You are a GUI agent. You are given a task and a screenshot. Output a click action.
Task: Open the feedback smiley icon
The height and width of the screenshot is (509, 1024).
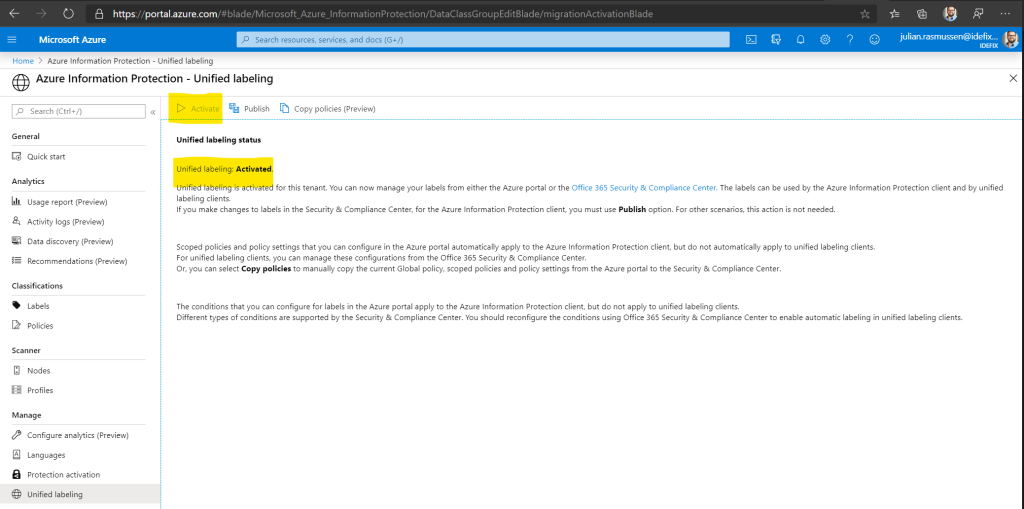tap(874, 40)
